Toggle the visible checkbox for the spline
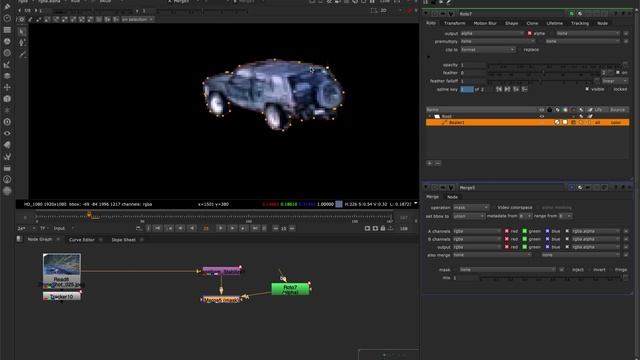This screenshot has height=360, width=640. click(x=587, y=89)
